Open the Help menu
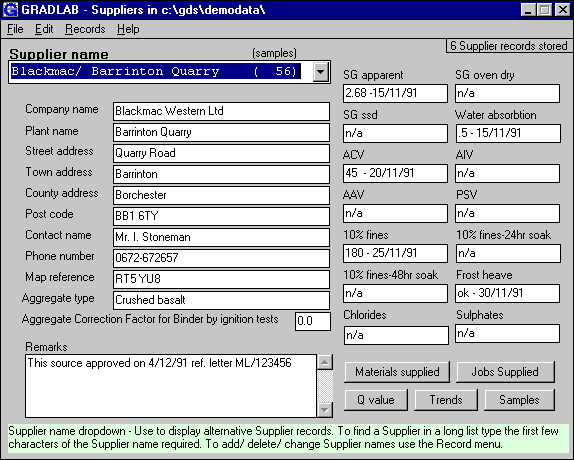The image size is (574, 460). tap(128, 29)
